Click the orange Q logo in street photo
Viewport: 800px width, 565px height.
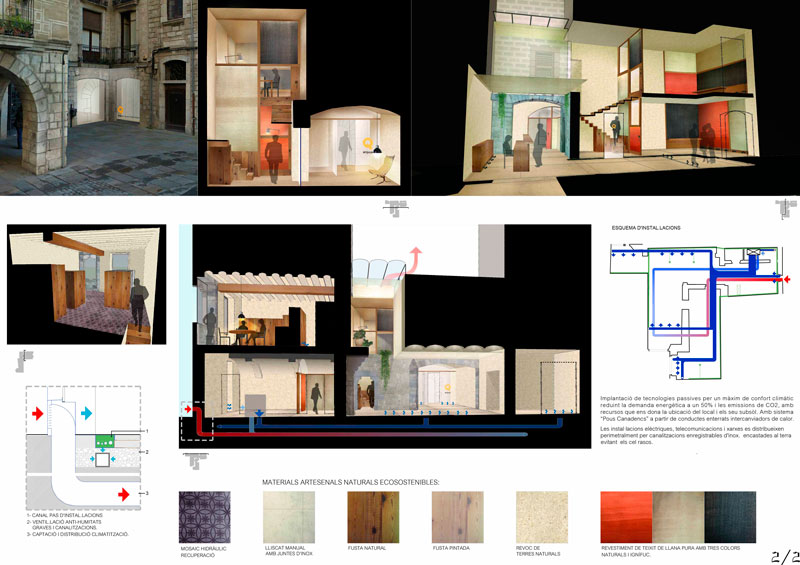[120, 109]
